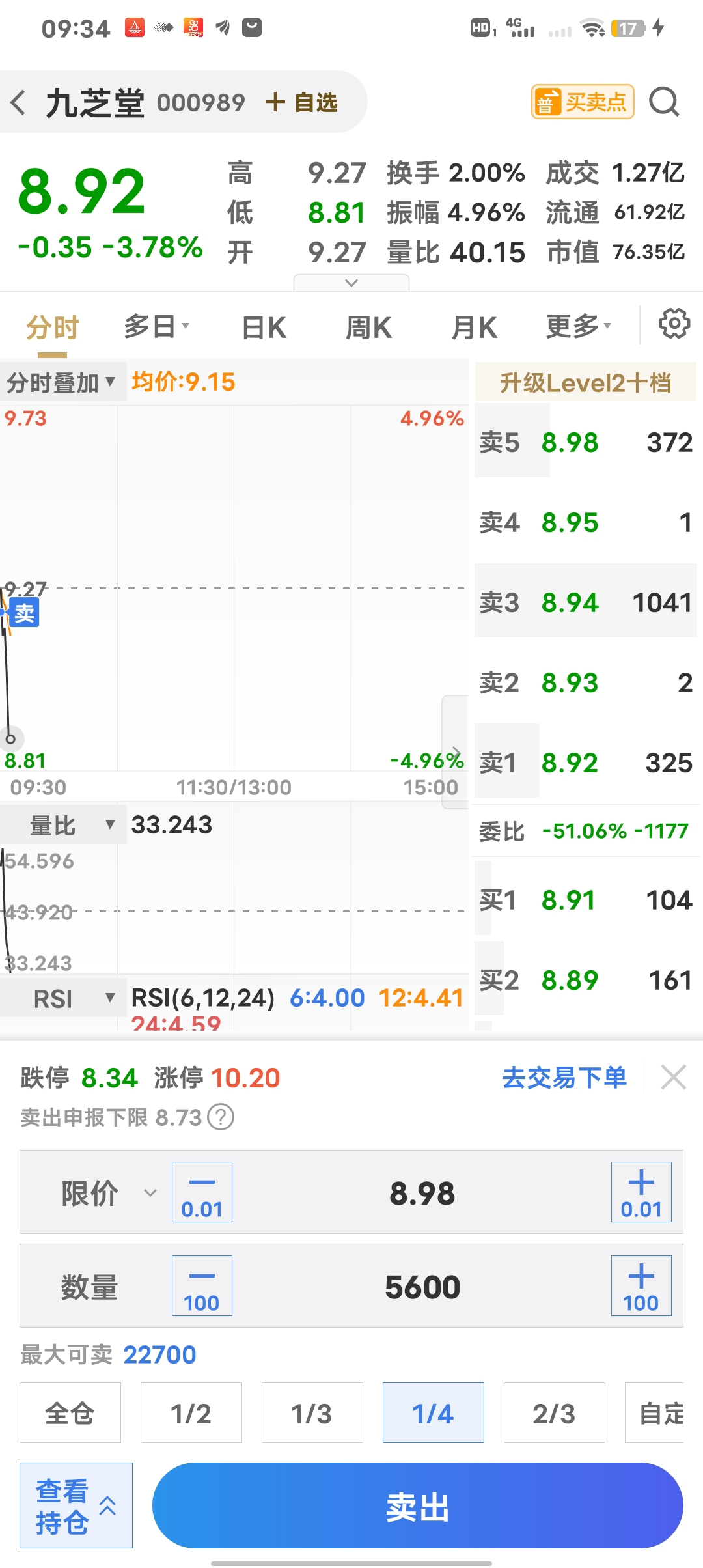The height and width of the screenshot is (1568, 703).
Task: Open the 更多 chart options dropdown
Action: (x=578, y=326)
